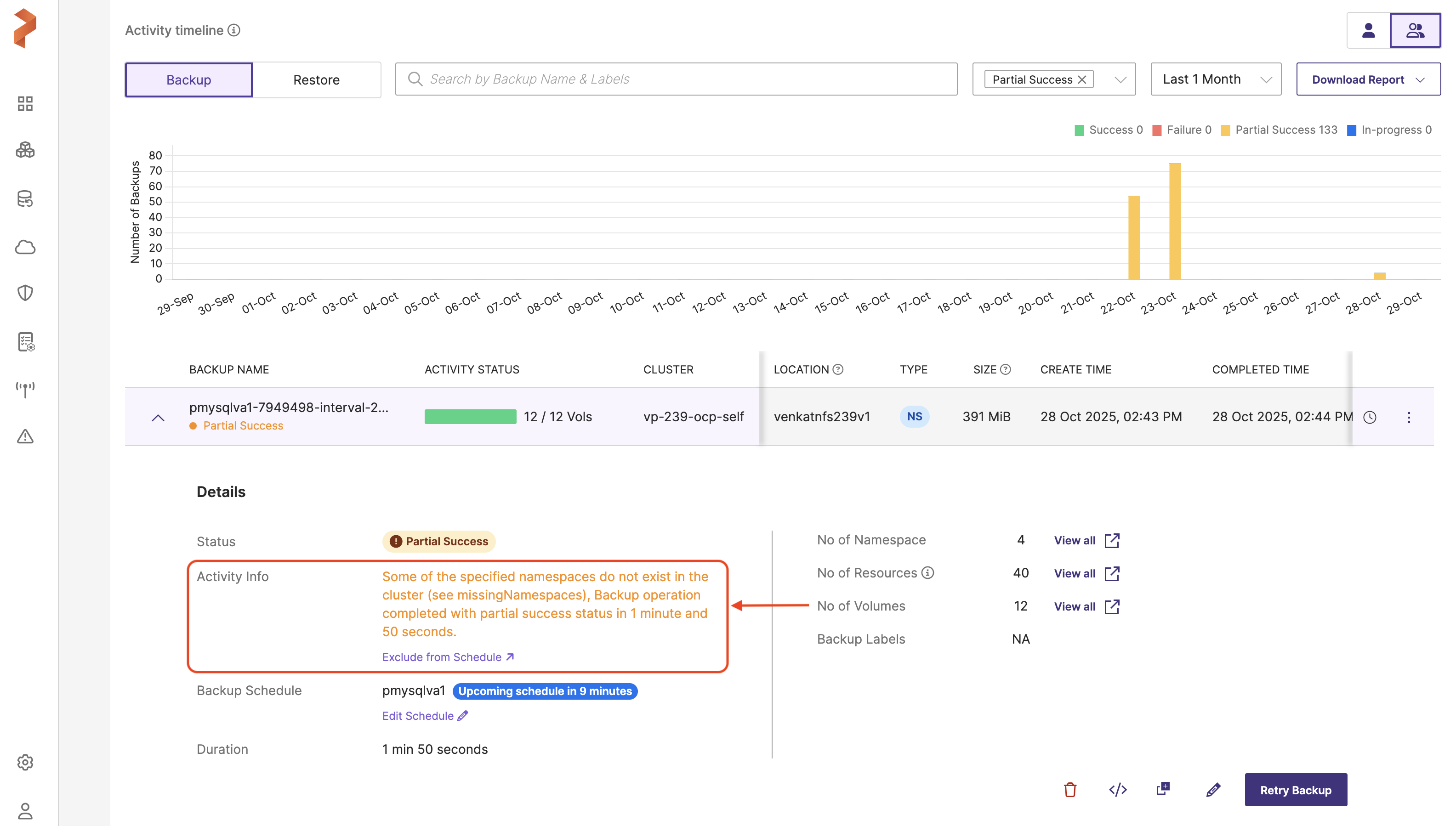Open the Alerts warning triangle icon
Image resolution: width=1456 pixels, height=826 pixels.
(x=25, y=436)
